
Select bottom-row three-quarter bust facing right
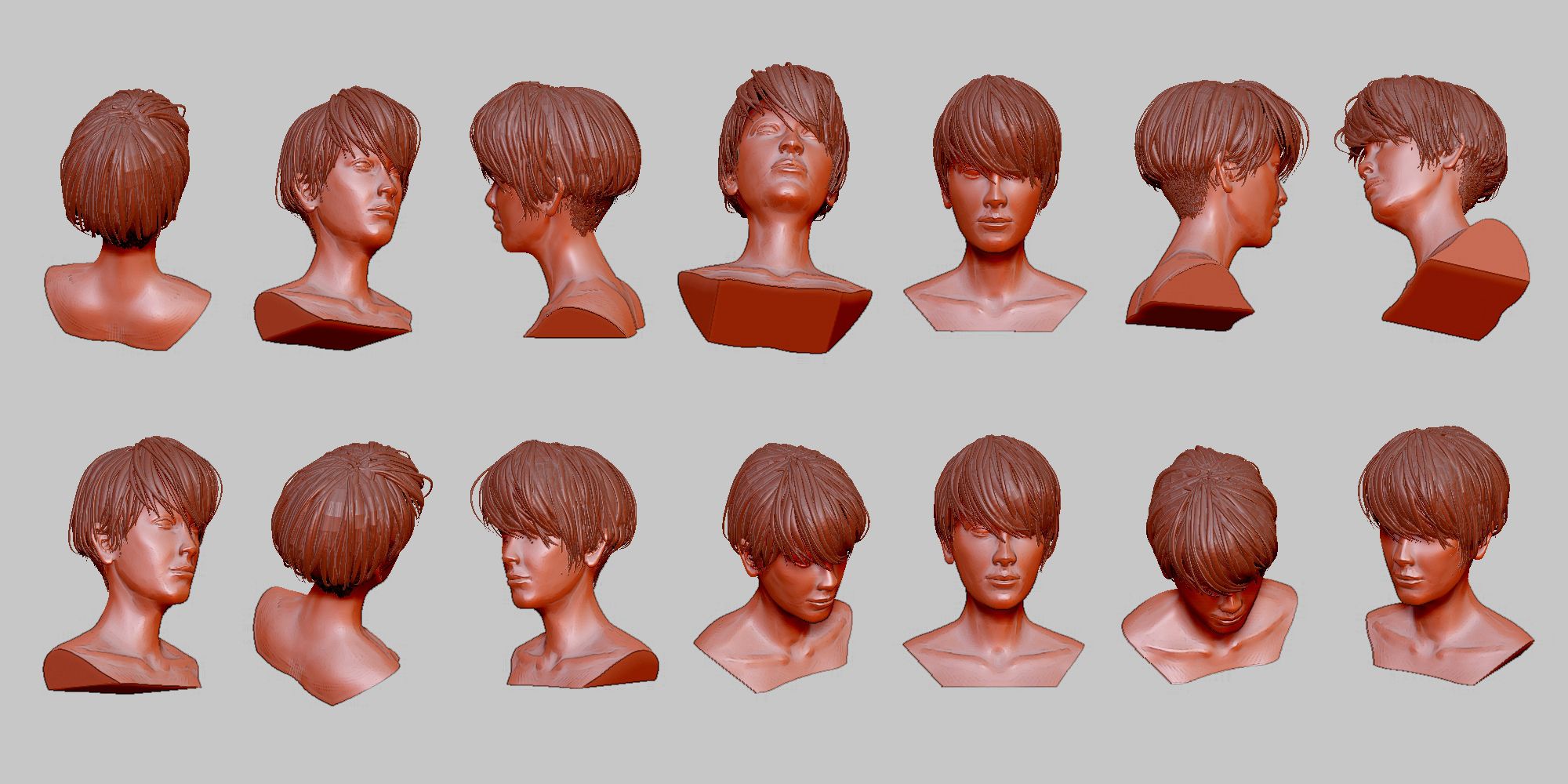132,564
